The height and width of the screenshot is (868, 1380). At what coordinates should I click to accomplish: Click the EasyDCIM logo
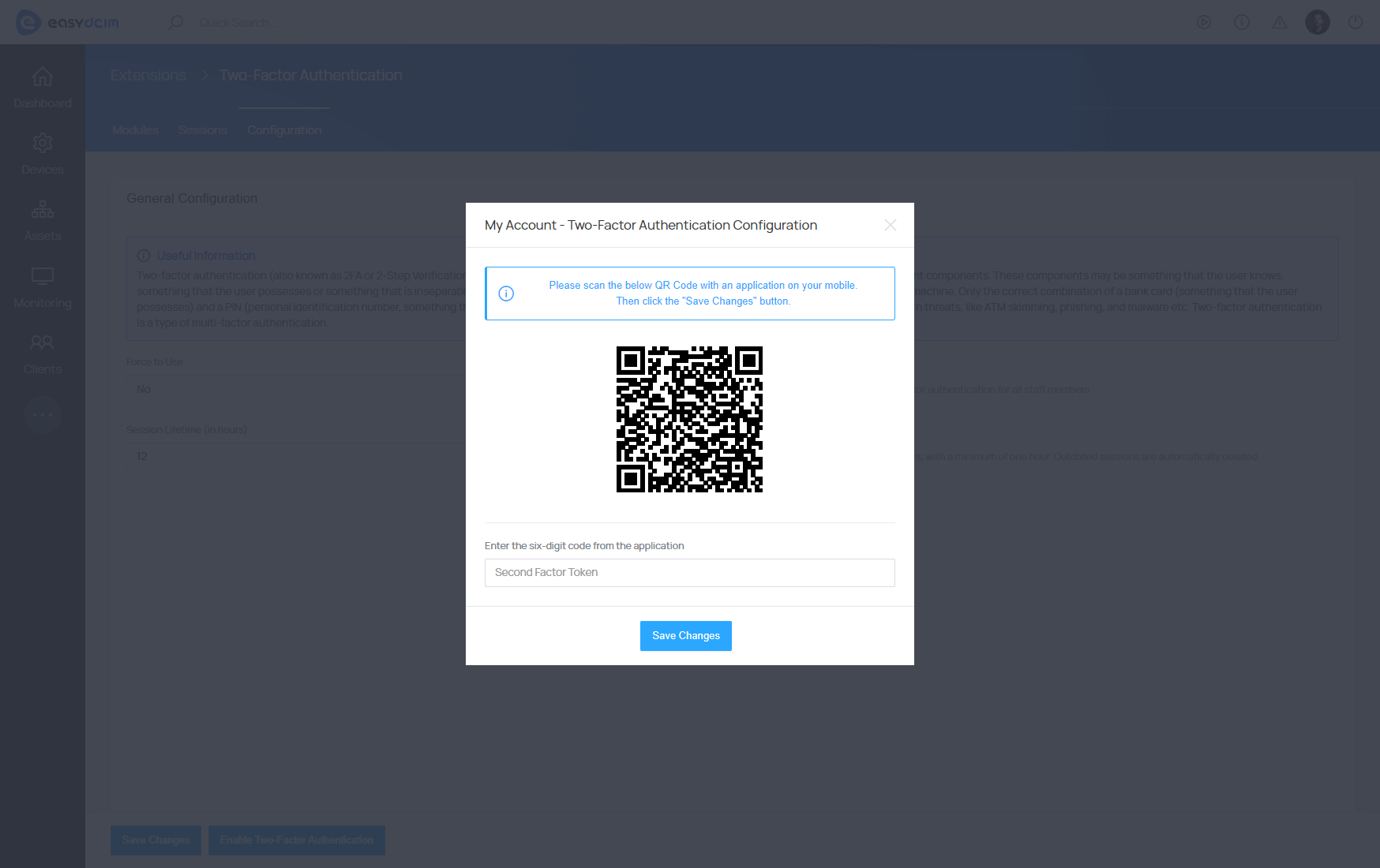(x=67, y=22)
